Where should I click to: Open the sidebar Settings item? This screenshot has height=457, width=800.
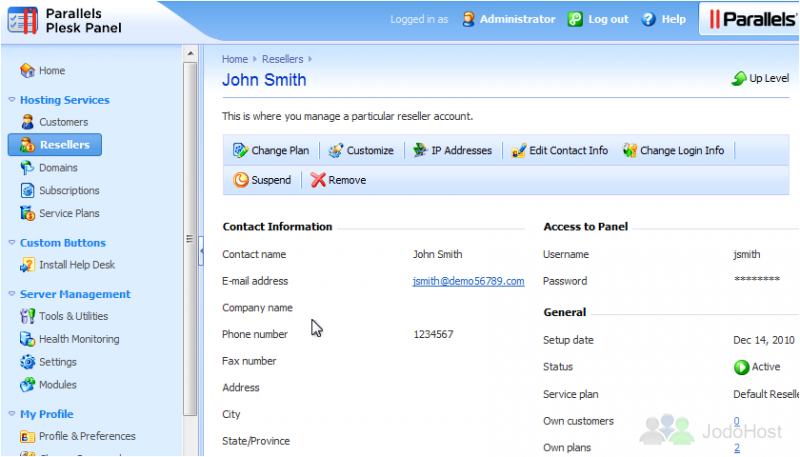coord(58,362)
